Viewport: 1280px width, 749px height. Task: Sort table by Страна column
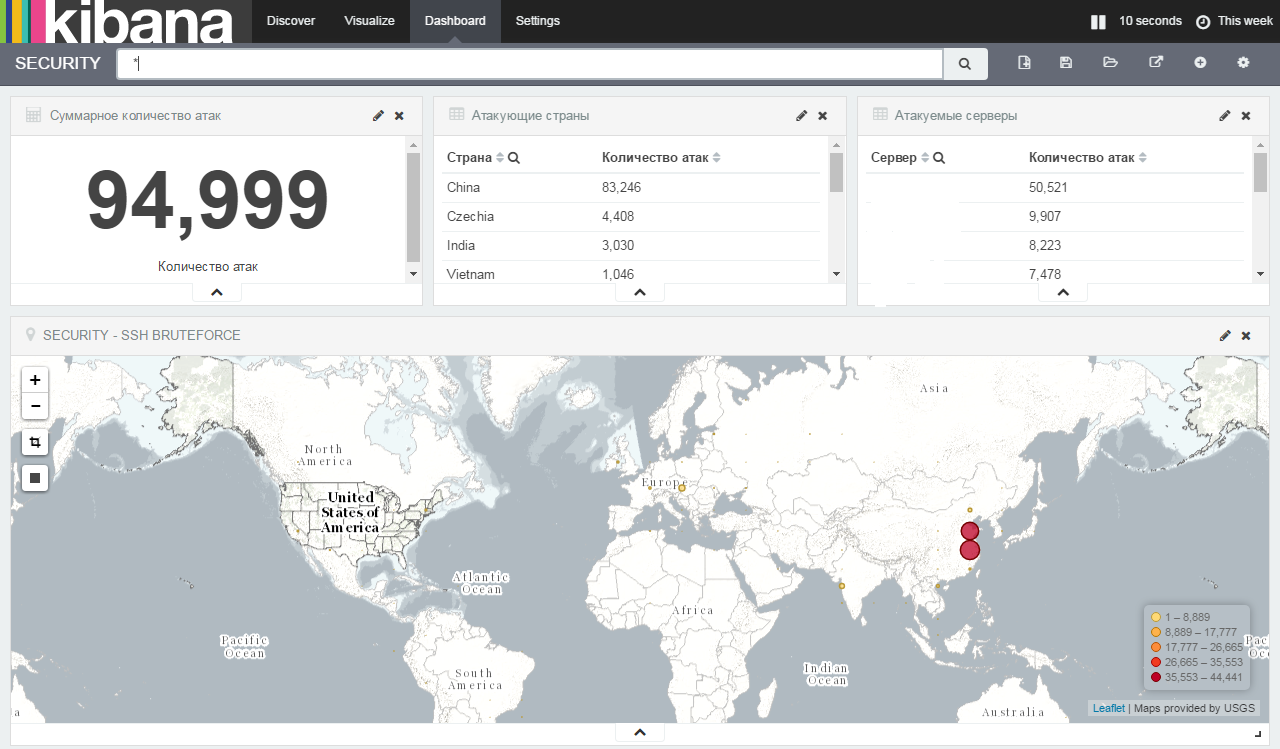[x=500, y=158]
